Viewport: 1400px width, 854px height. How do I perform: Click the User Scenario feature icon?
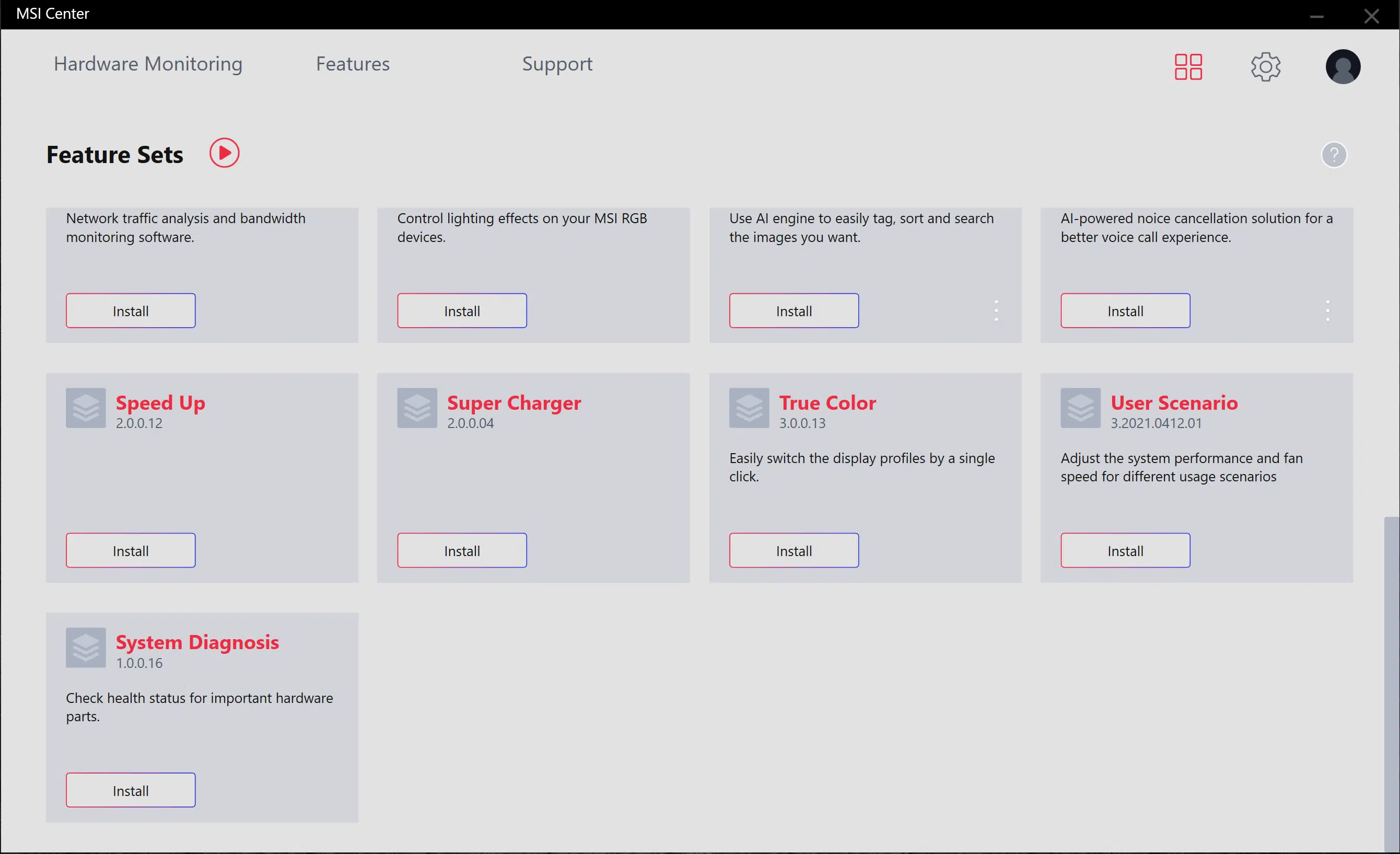coord(1080,408)
